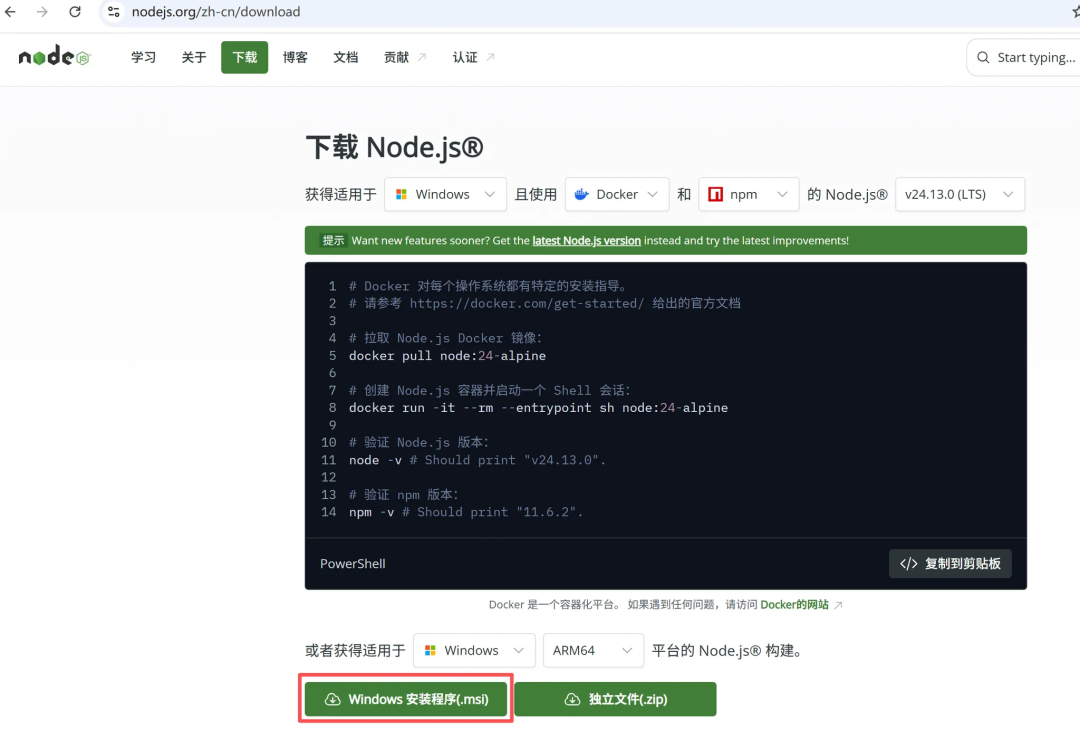Open the ARM64 architecture dropdown
Screen dimensions: 1080x729
pos(592,650)
